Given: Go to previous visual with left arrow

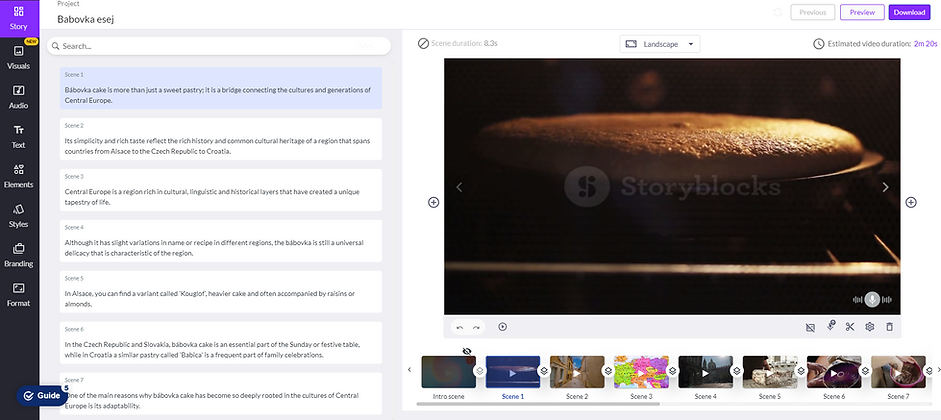Looking at the screenshot, I should (x=459, y=187).
